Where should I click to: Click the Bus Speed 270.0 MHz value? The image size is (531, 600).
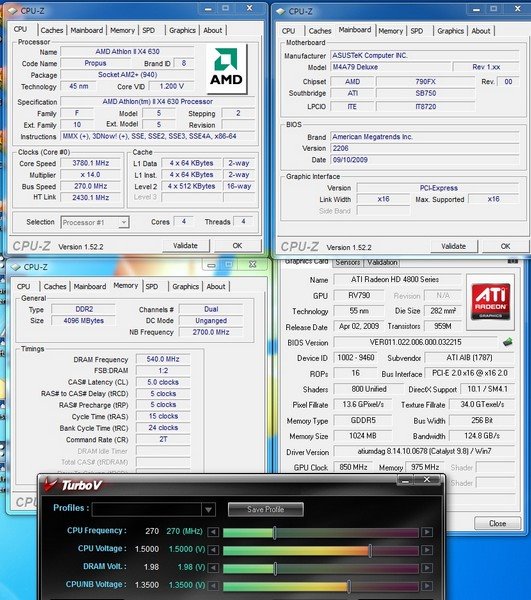pyautogui.click(x=91, y=186)
